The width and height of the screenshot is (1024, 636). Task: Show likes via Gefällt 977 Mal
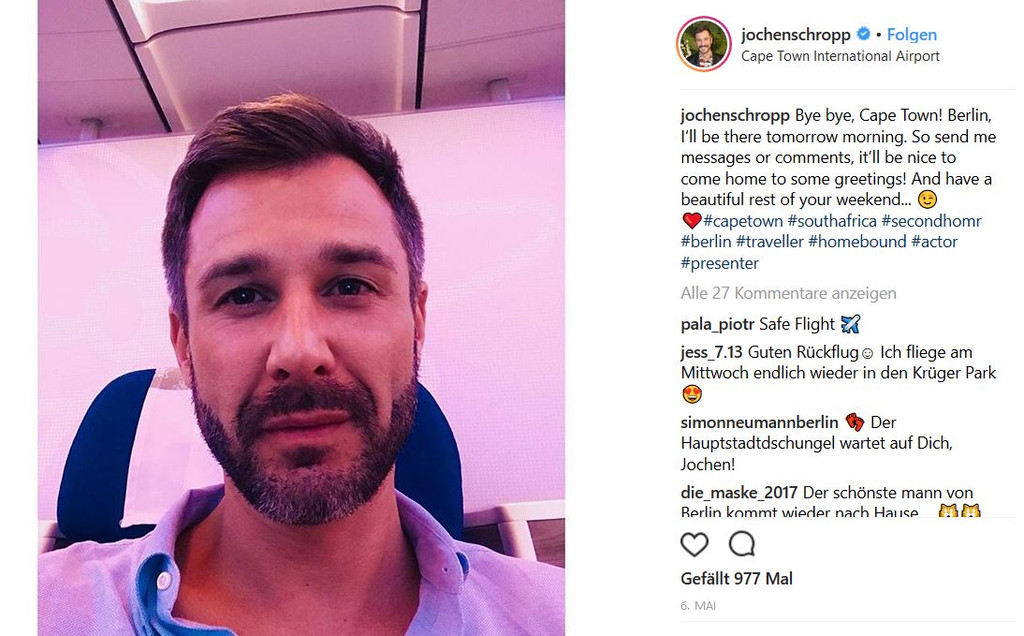pyautogui.click(x=737, y=579)
